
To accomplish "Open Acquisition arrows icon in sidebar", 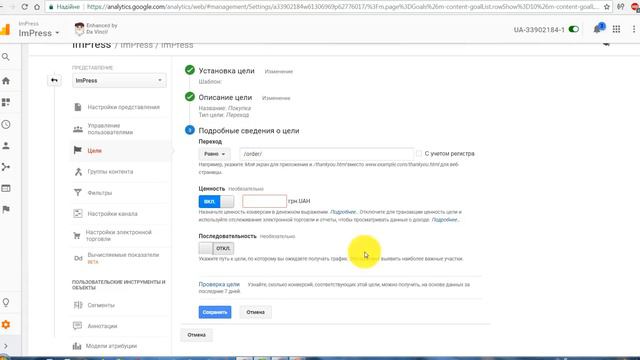I will click(x=6, y=167).
